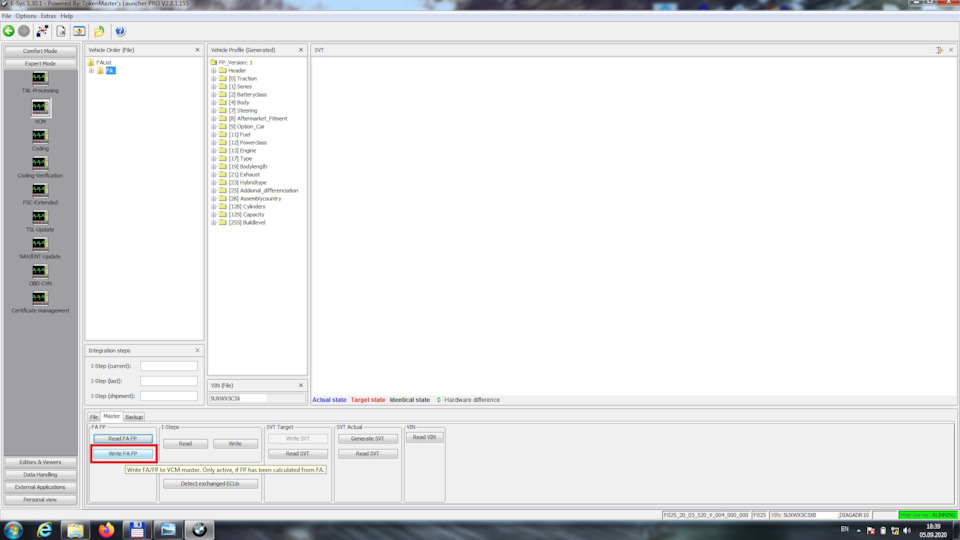Open the BMW E-Sys taskbar icon
The image size is (960, 540).
[199, 530]
